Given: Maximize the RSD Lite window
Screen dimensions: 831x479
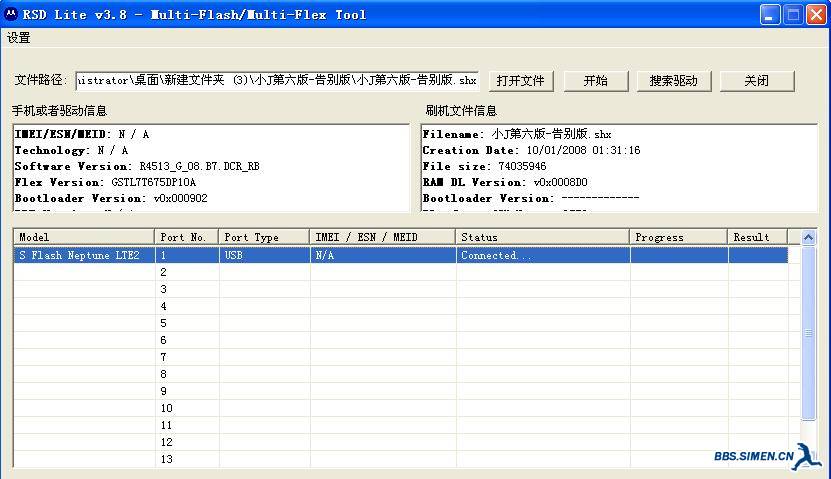Looking at the screenshot, I should (793, 15).
